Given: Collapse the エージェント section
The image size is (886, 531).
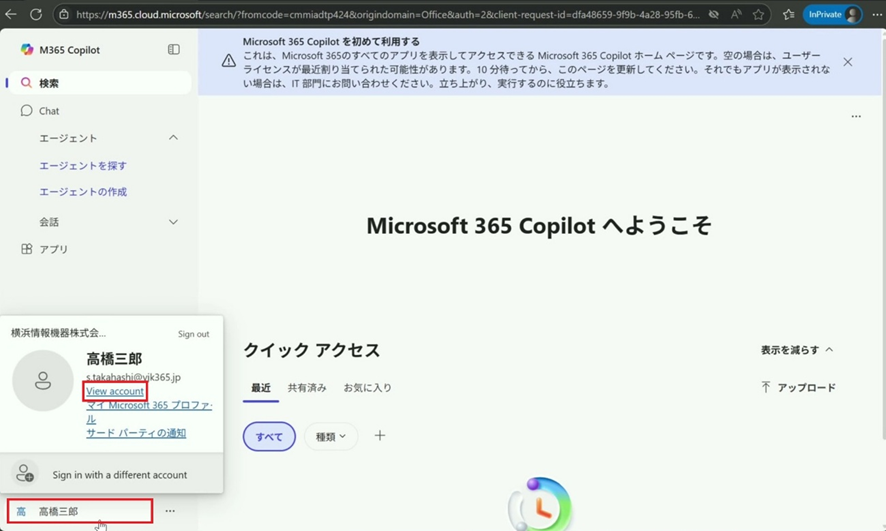Looking at the screenshot, I should tap(173, 138).
